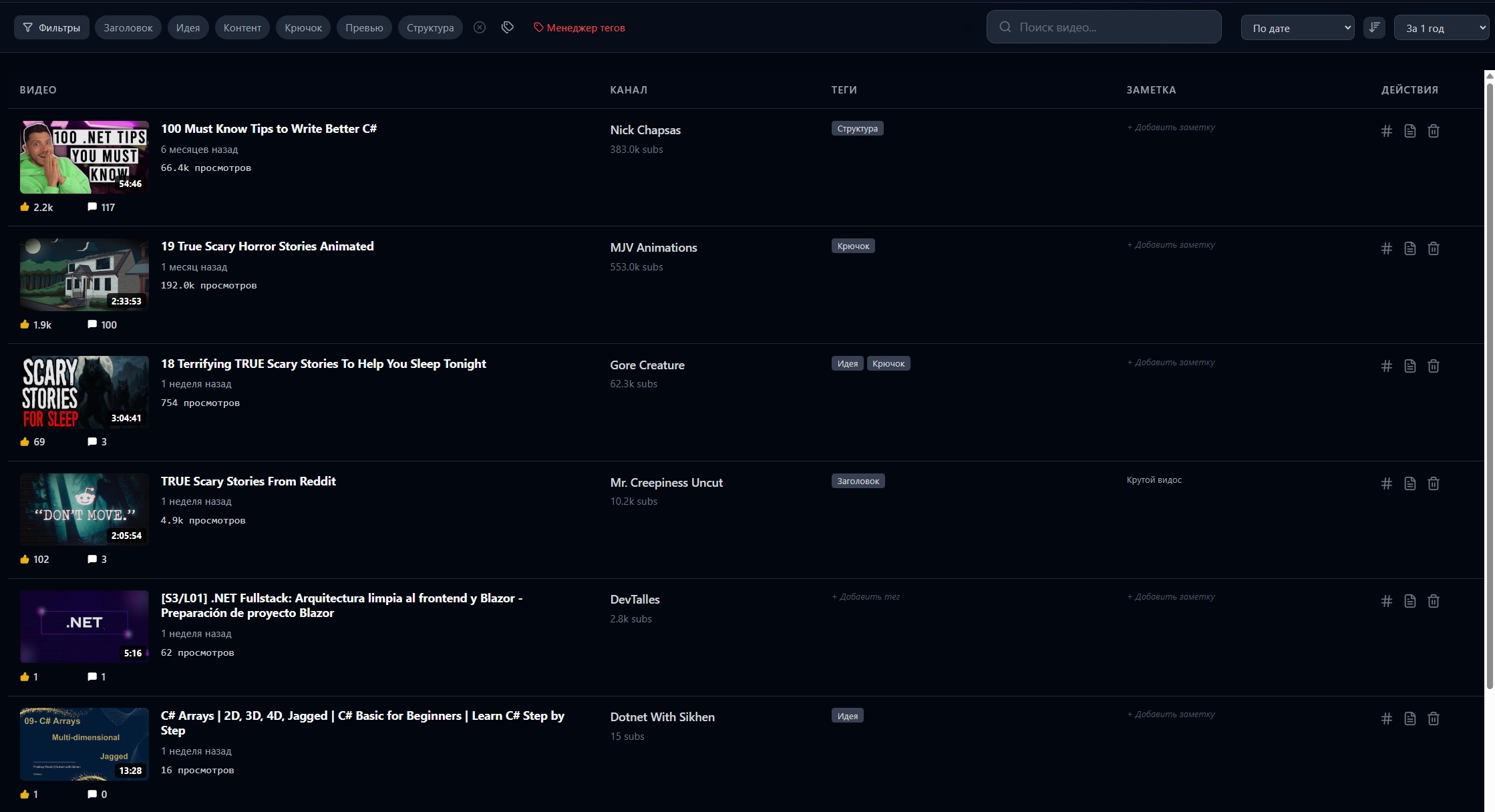Open the По дате sort dropdown
This screenshot has width=1495, height=812.
(x=1297, y=28)
